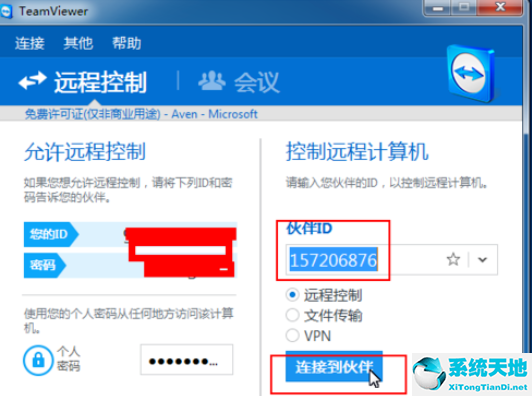The image size is (532, 396).
Task: Expand the Partner ID dropdown arrow
Action: [482, 260]
